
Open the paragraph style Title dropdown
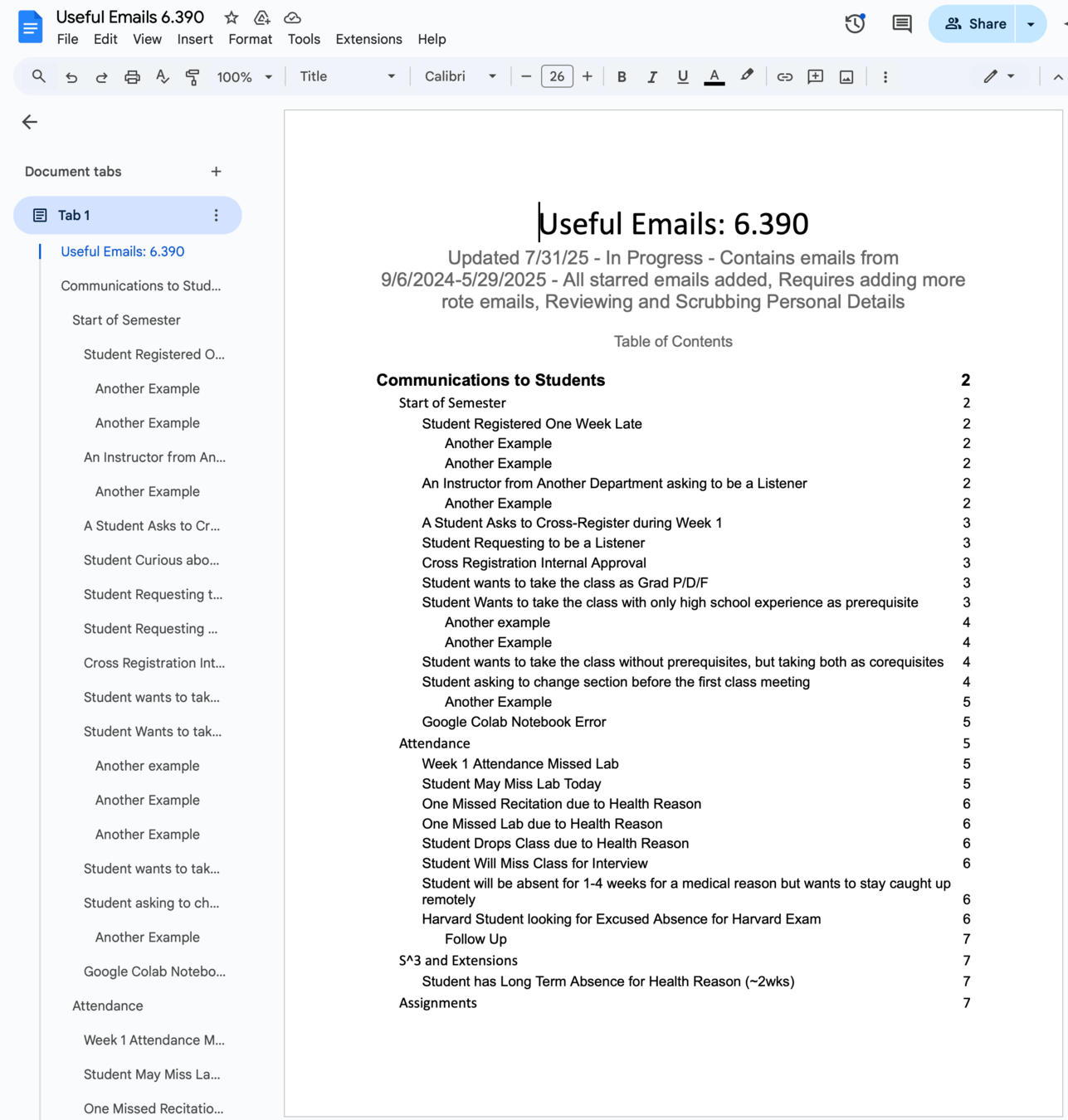click(347, 77)
